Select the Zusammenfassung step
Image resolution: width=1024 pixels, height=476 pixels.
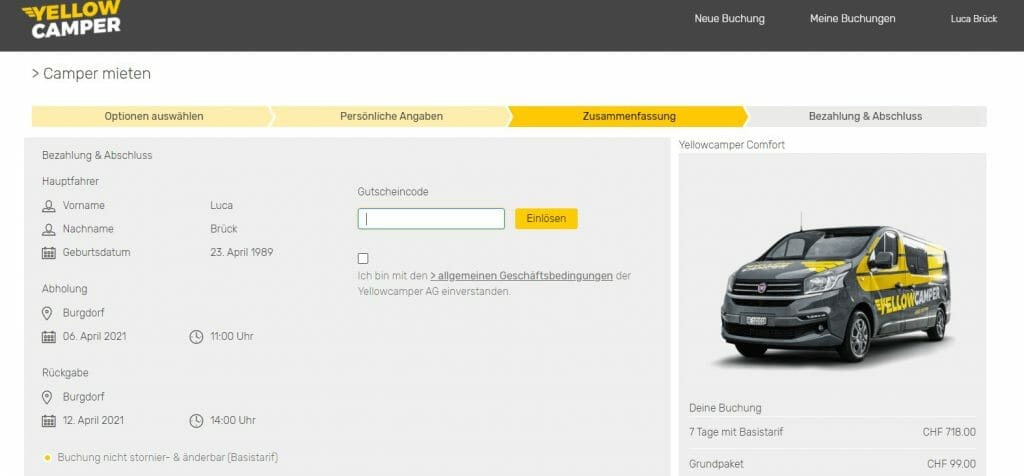pos(629,116)
